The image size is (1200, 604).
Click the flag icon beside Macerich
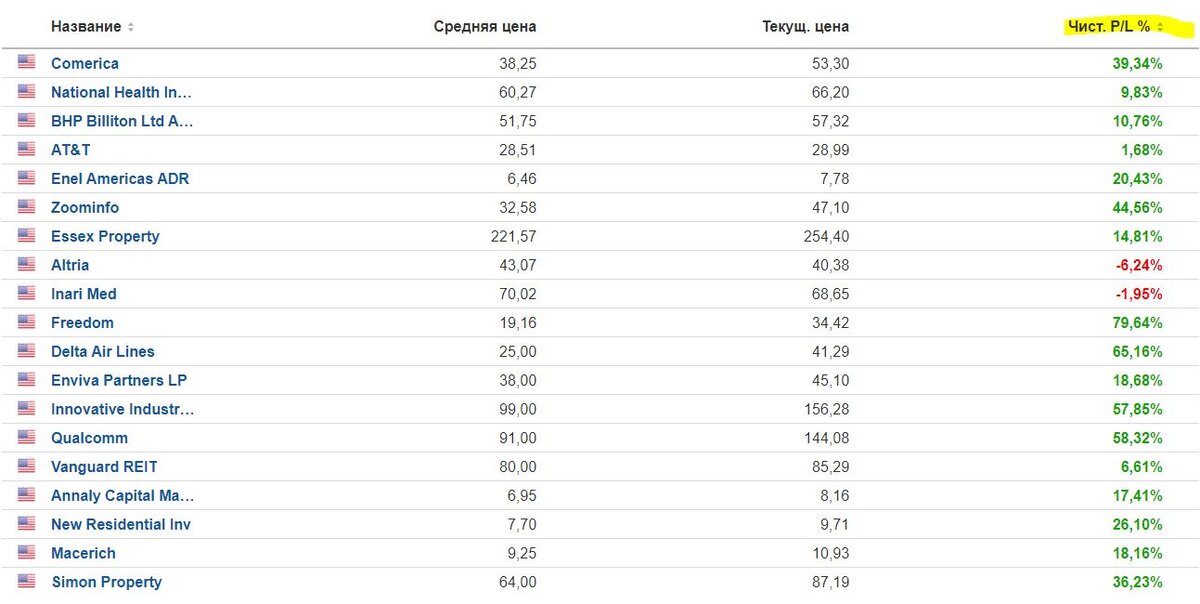pyautogui.click(x=26, y=552)
